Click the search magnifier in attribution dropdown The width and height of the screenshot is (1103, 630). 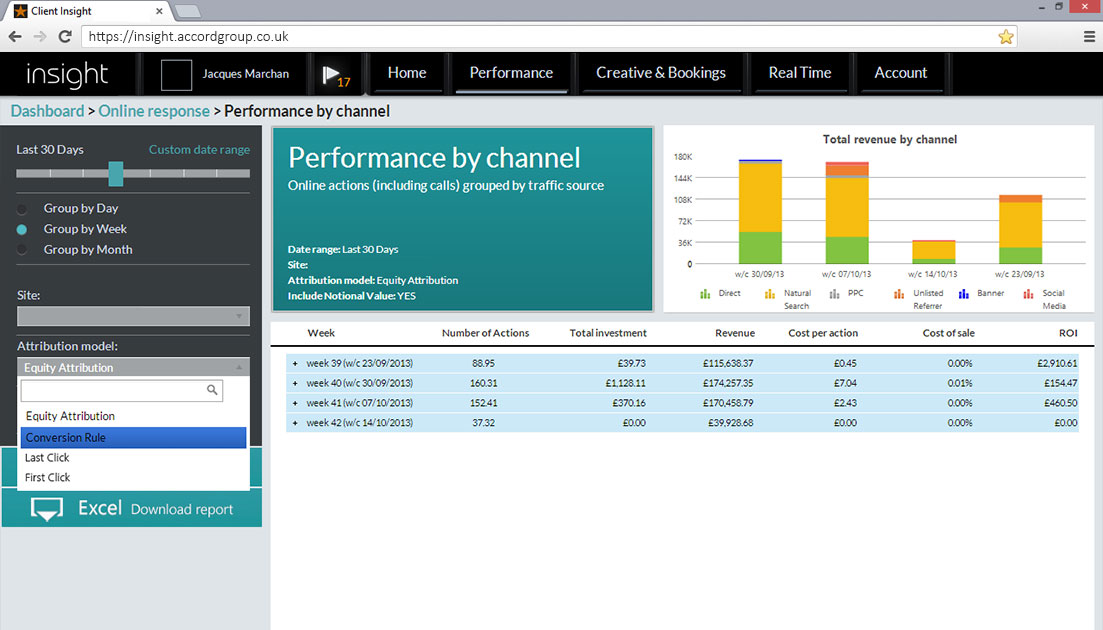(x=212, y=390)
